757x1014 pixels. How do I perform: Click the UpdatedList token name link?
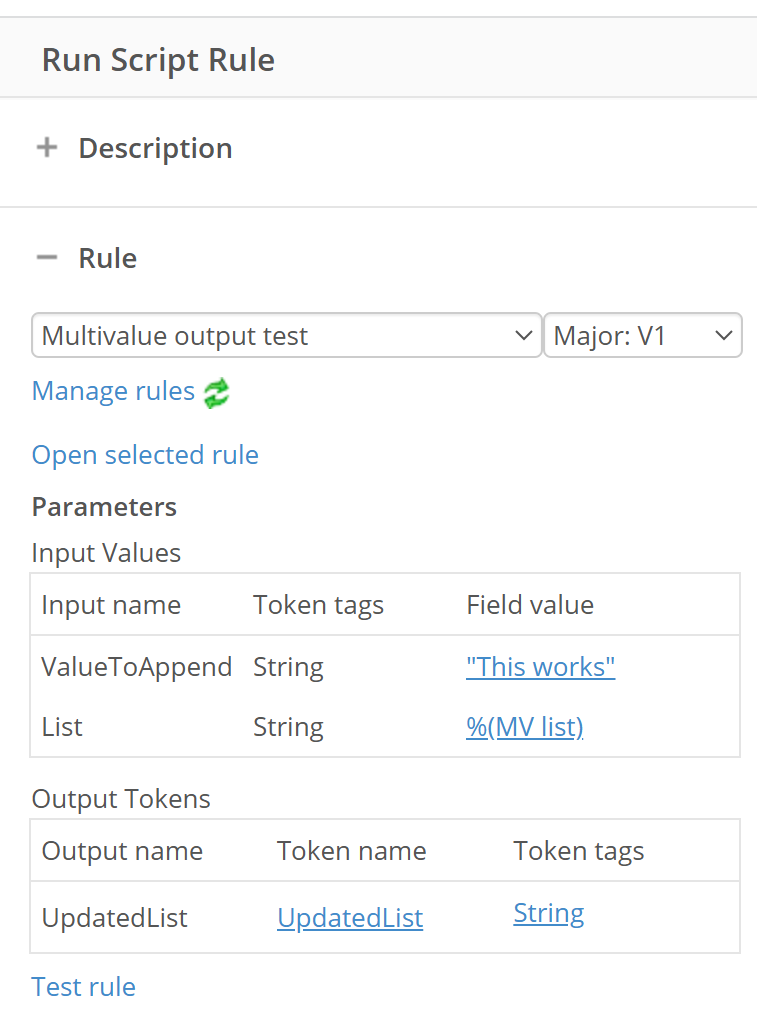[x=350, y=918]
